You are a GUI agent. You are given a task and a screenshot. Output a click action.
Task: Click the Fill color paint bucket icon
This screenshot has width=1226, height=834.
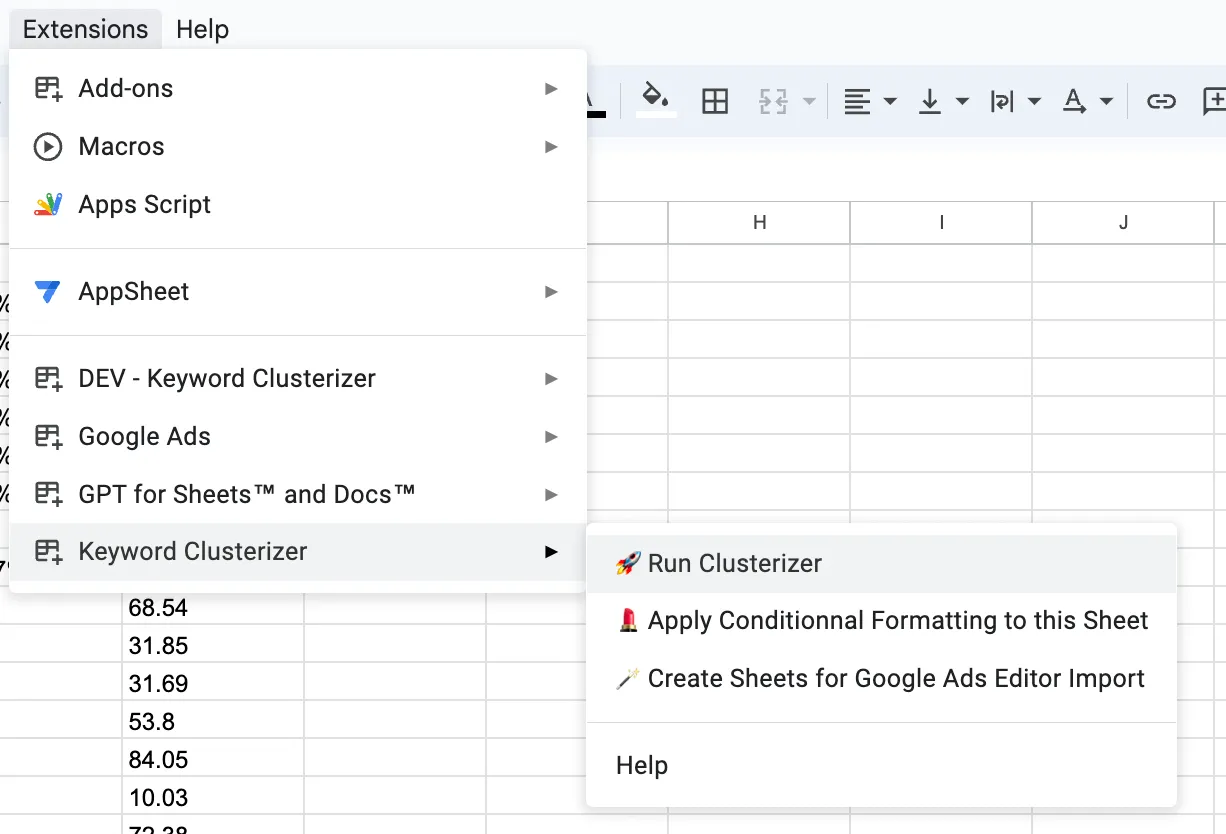[x=656, y=97]
